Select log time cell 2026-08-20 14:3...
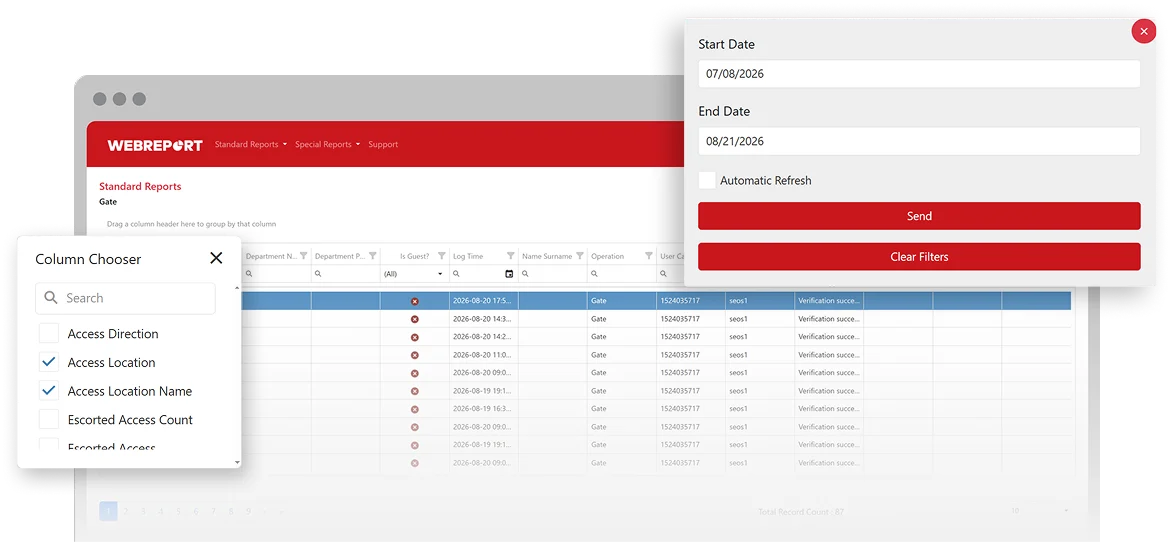This screenshot has width=1172, height=542. click(x=482, y=318)
